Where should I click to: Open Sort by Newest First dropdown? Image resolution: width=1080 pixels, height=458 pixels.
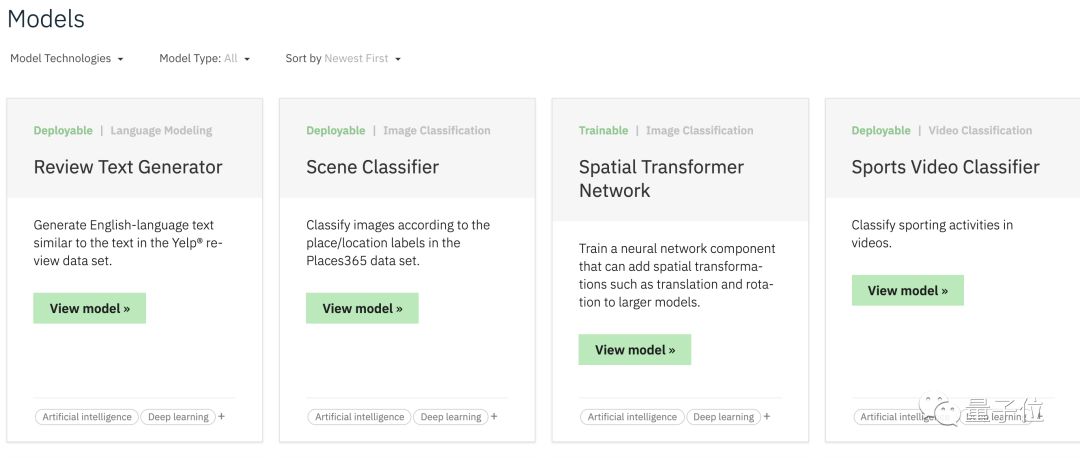[343, 59]
